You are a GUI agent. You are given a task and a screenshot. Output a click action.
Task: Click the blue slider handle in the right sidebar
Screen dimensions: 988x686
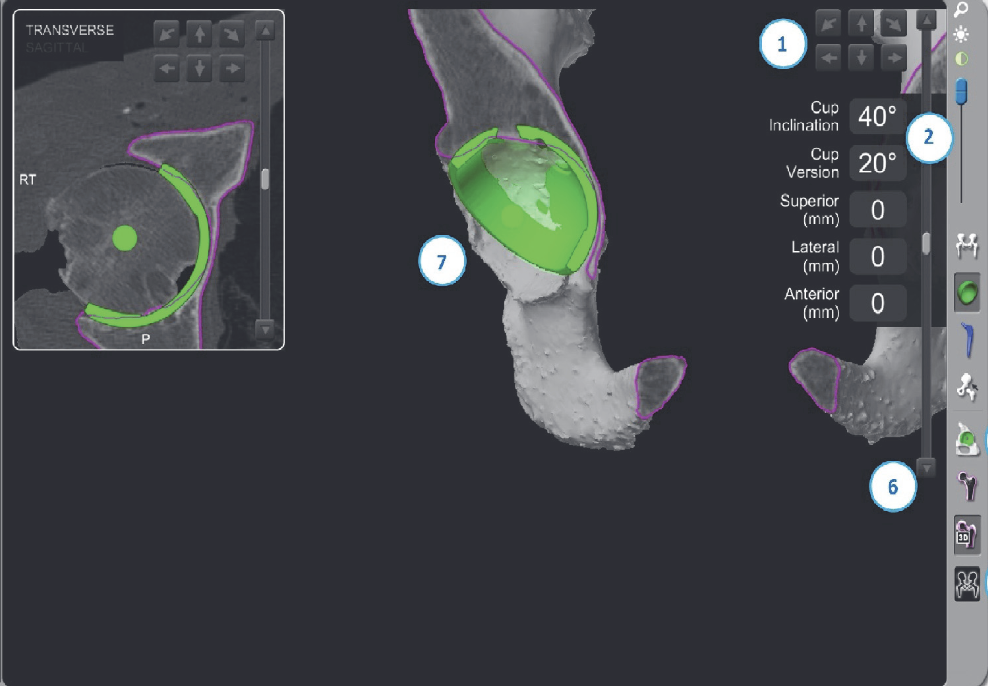962,93
